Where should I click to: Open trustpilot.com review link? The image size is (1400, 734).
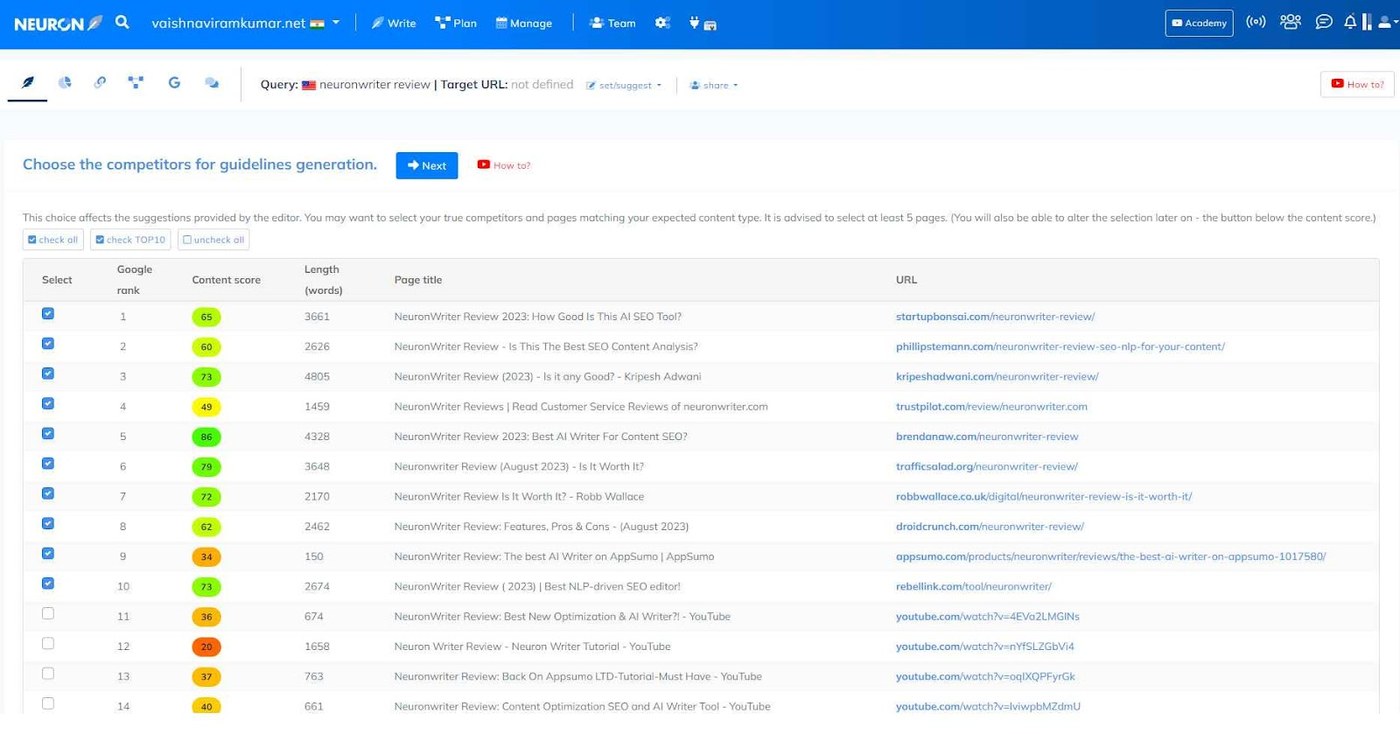[x=991, y=407]
